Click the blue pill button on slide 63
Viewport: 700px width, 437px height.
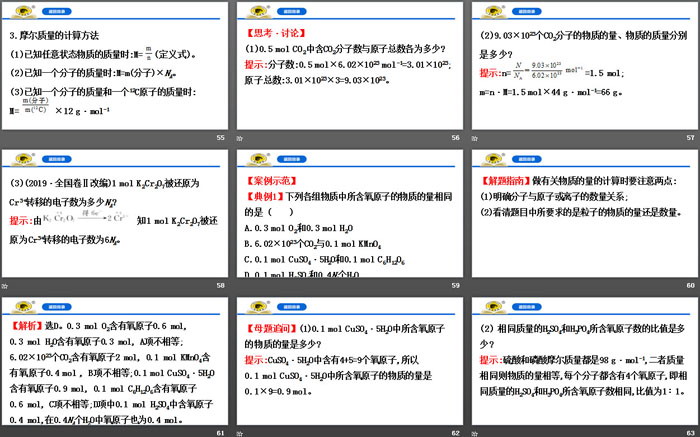point(527,307)
